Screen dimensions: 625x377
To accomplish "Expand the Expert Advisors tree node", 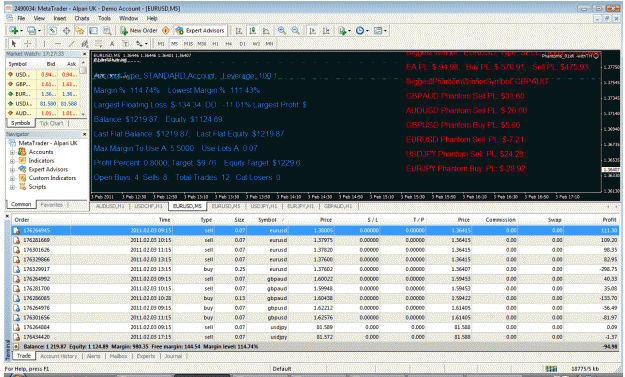I will point(12,170).
